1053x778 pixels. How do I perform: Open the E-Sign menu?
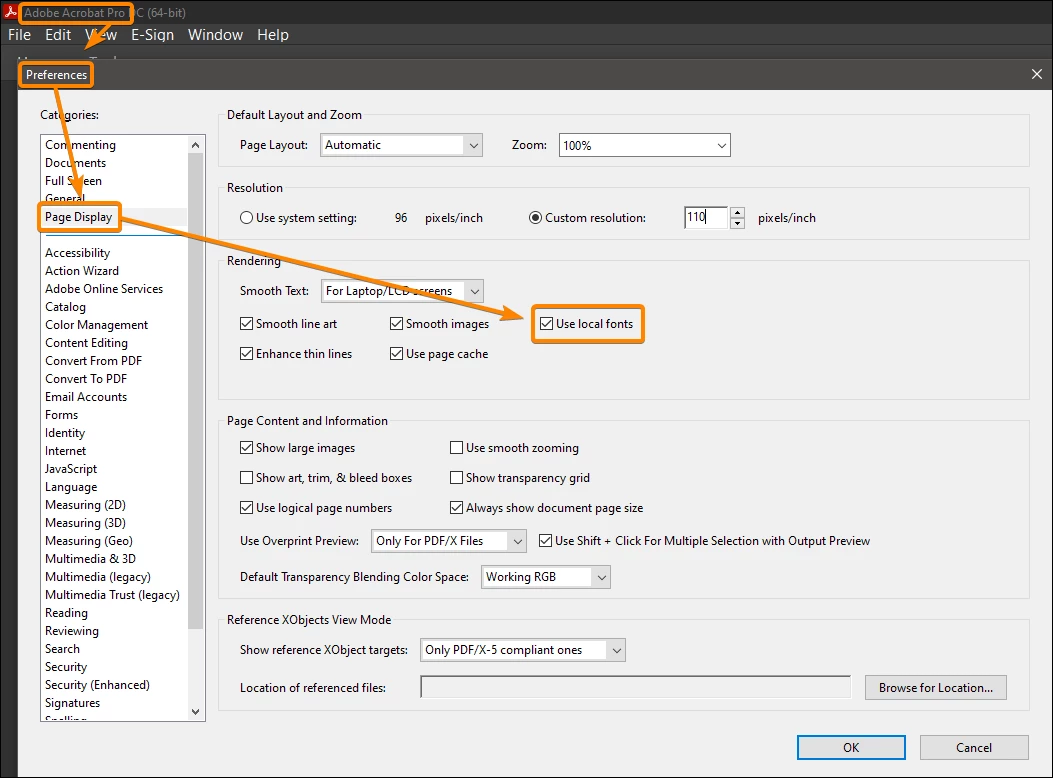click(152, 35)
